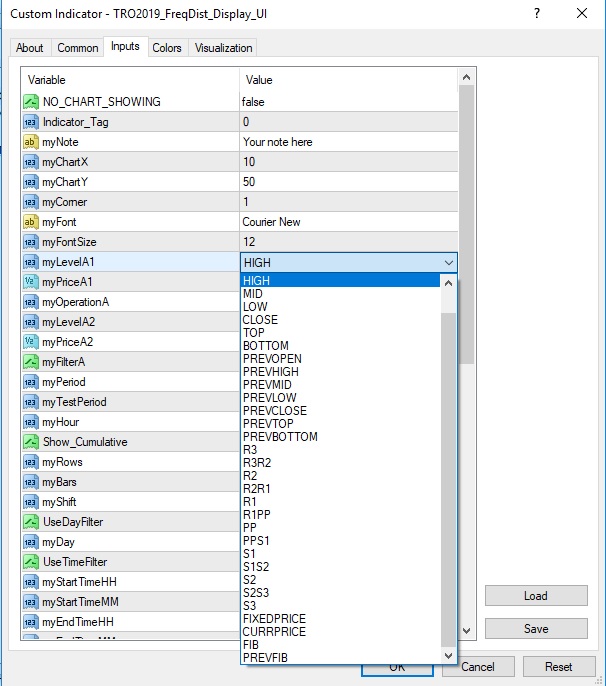Click the Save button
Viewport: 606px width, 686px height.
point(536,629)
